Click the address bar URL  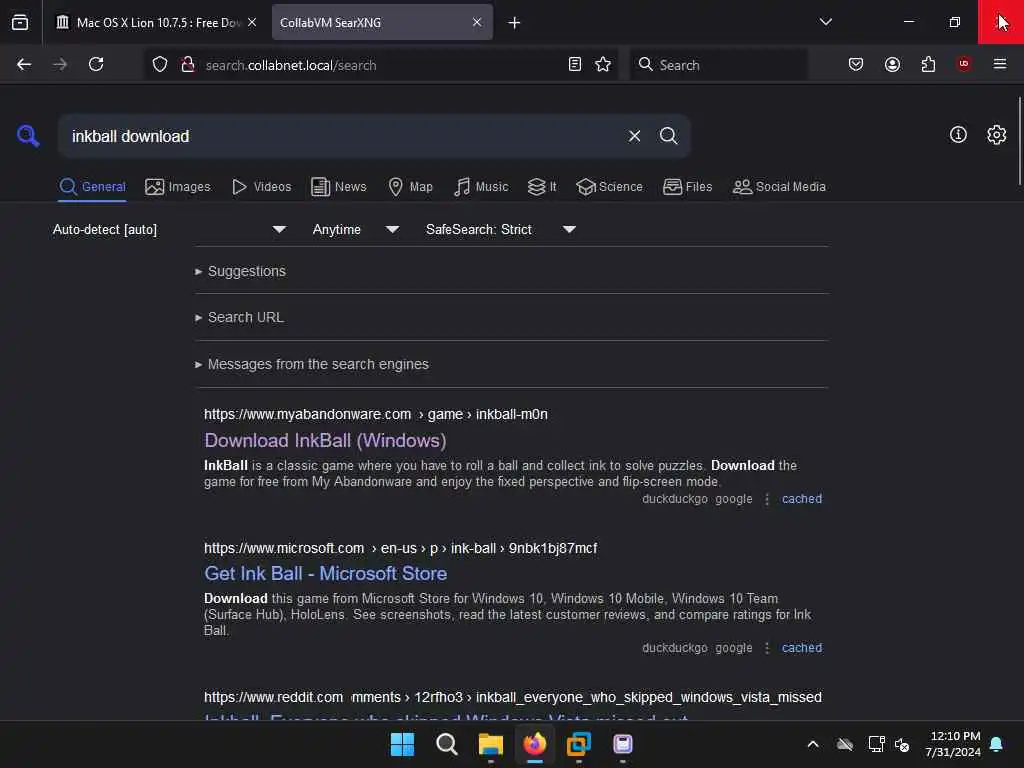click(291, 65)
